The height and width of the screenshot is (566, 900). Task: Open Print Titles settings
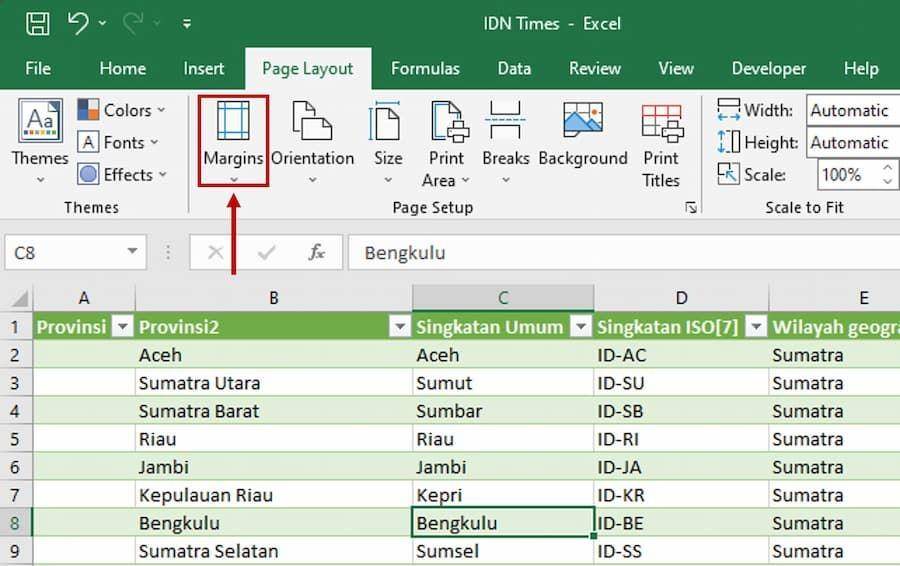click(661, 144)
